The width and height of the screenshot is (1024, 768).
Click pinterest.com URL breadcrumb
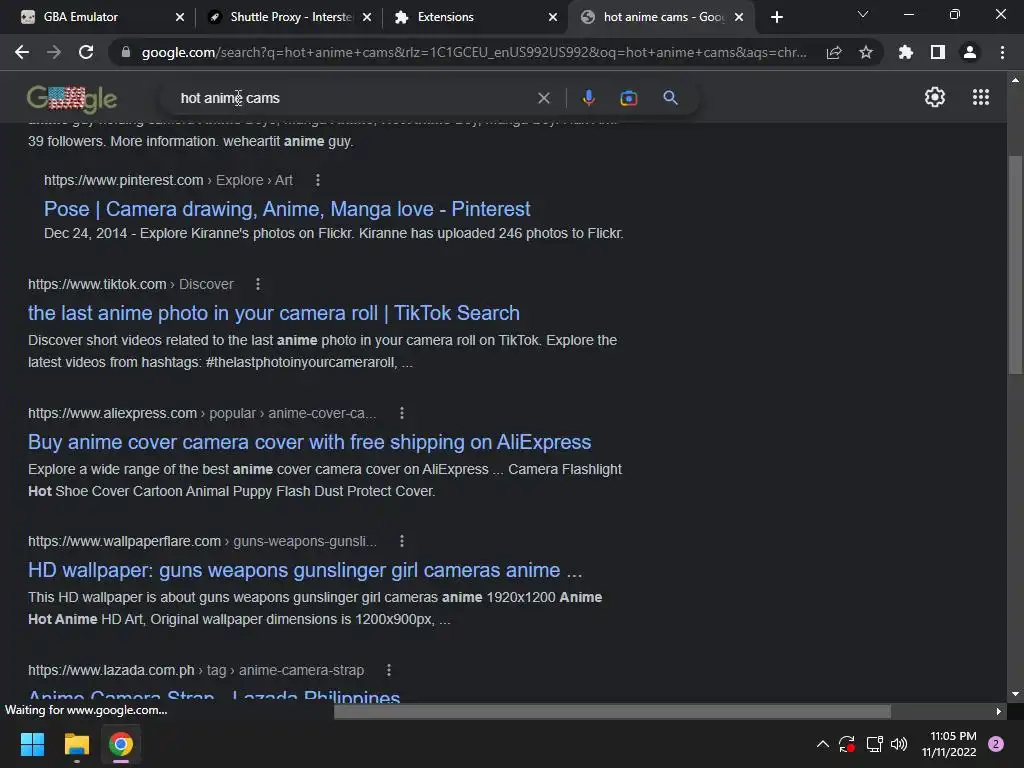[168, 180]
